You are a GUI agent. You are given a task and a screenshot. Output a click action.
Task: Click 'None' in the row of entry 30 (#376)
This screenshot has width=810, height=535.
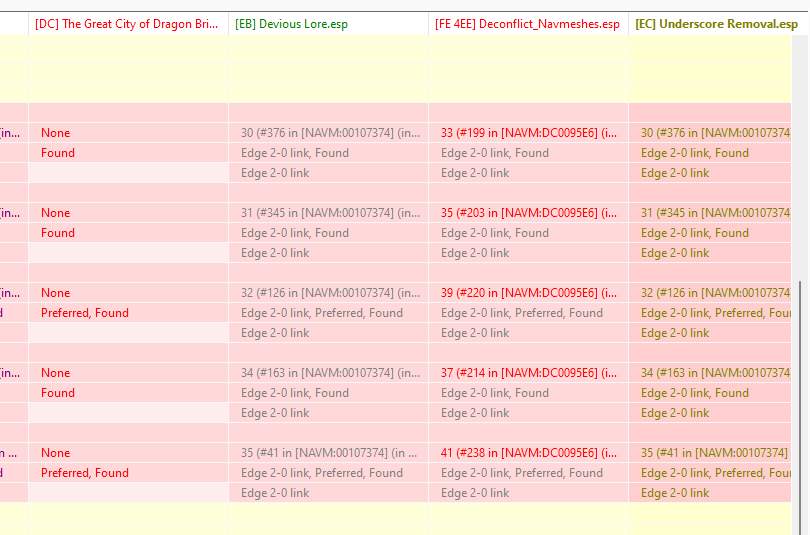coord(55,133)
